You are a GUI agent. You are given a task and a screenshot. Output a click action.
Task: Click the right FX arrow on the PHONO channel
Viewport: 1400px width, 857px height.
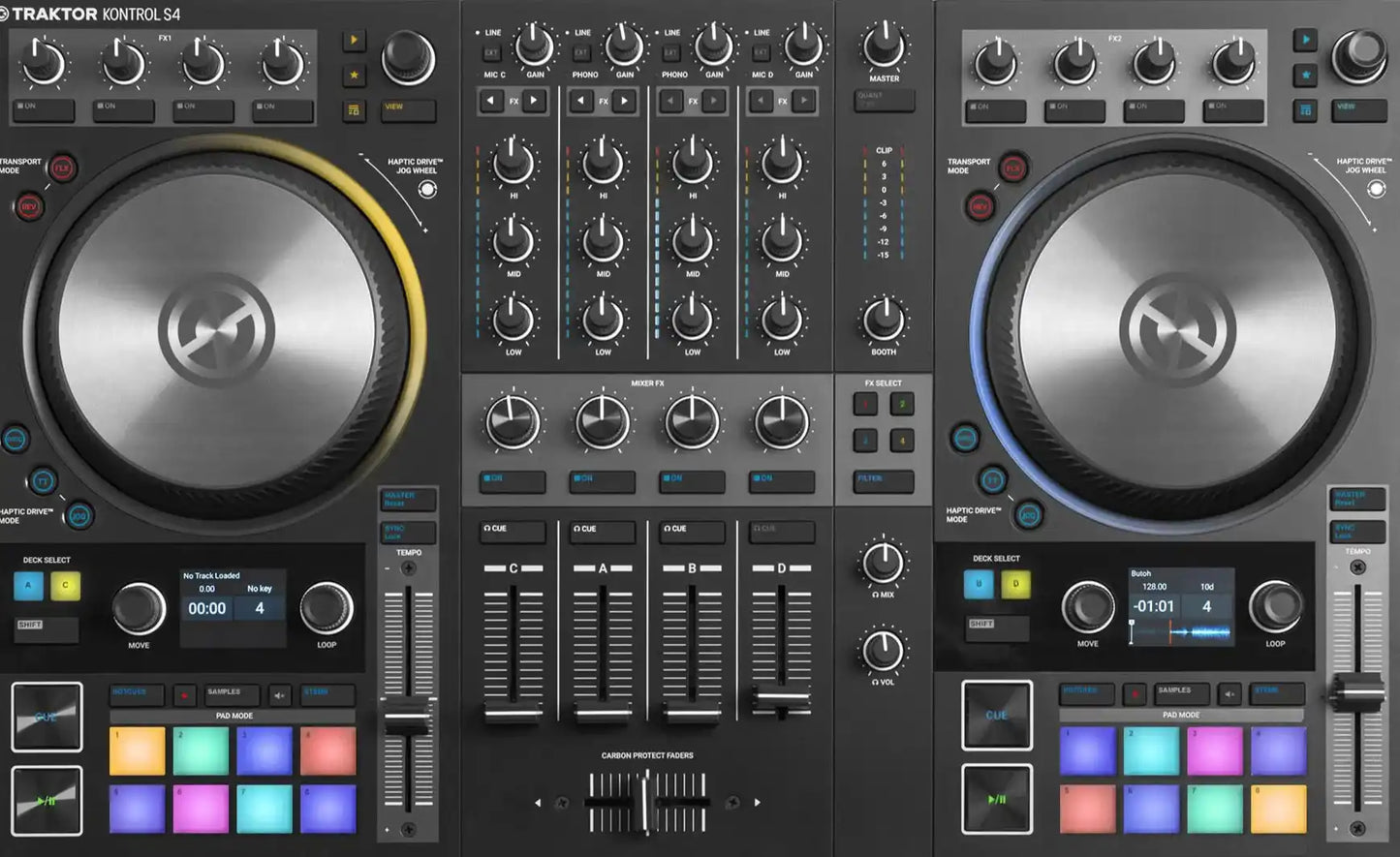coord(623,100)
